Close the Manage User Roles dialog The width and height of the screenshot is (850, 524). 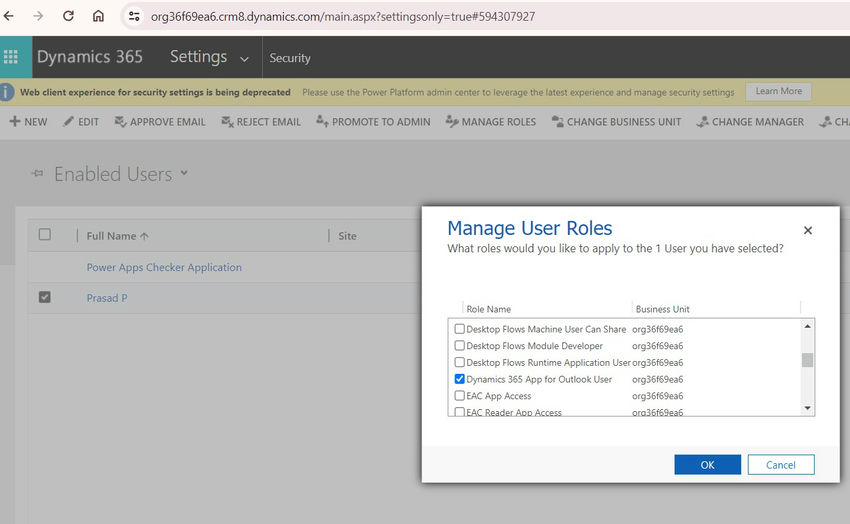pyautogui.click(x=808, y=230)
